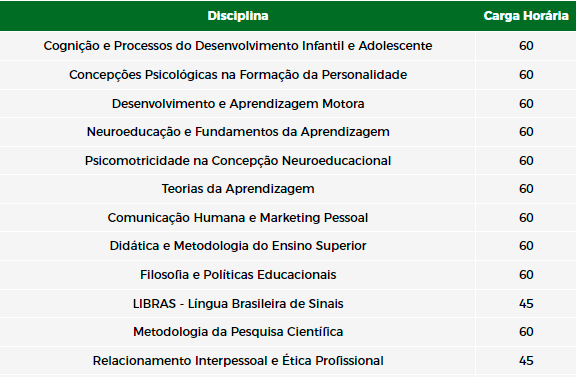Select Didática e Metodologia do Ensino Superior
This screenshot has width=577, height=377.
click(238, 246)
